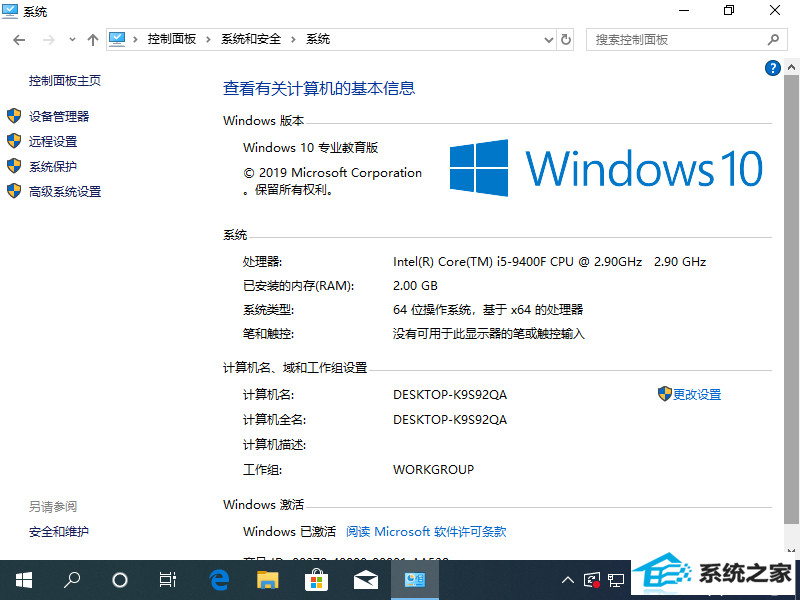Click the Intel(R) Core(TM) i5-9400F processor value
Viewport: 800px width, 600px height.
tap(549, 262)
